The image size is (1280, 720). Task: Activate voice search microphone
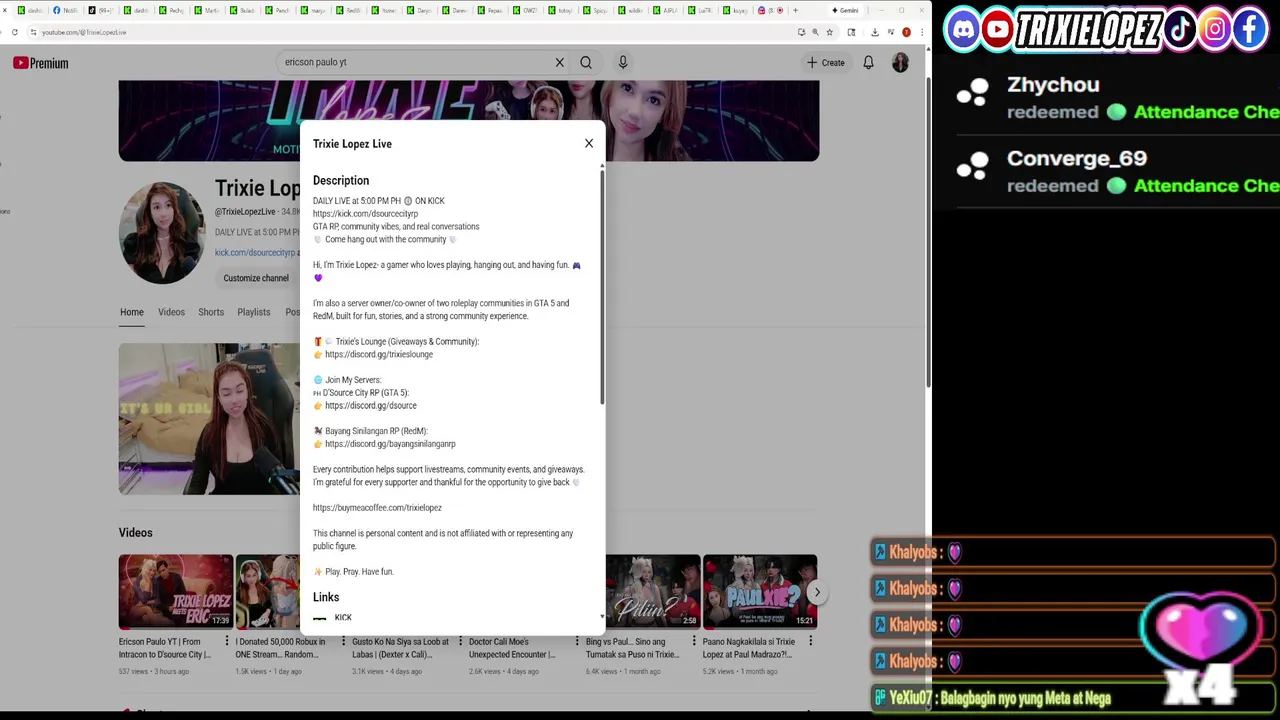(x=623, y=62)
